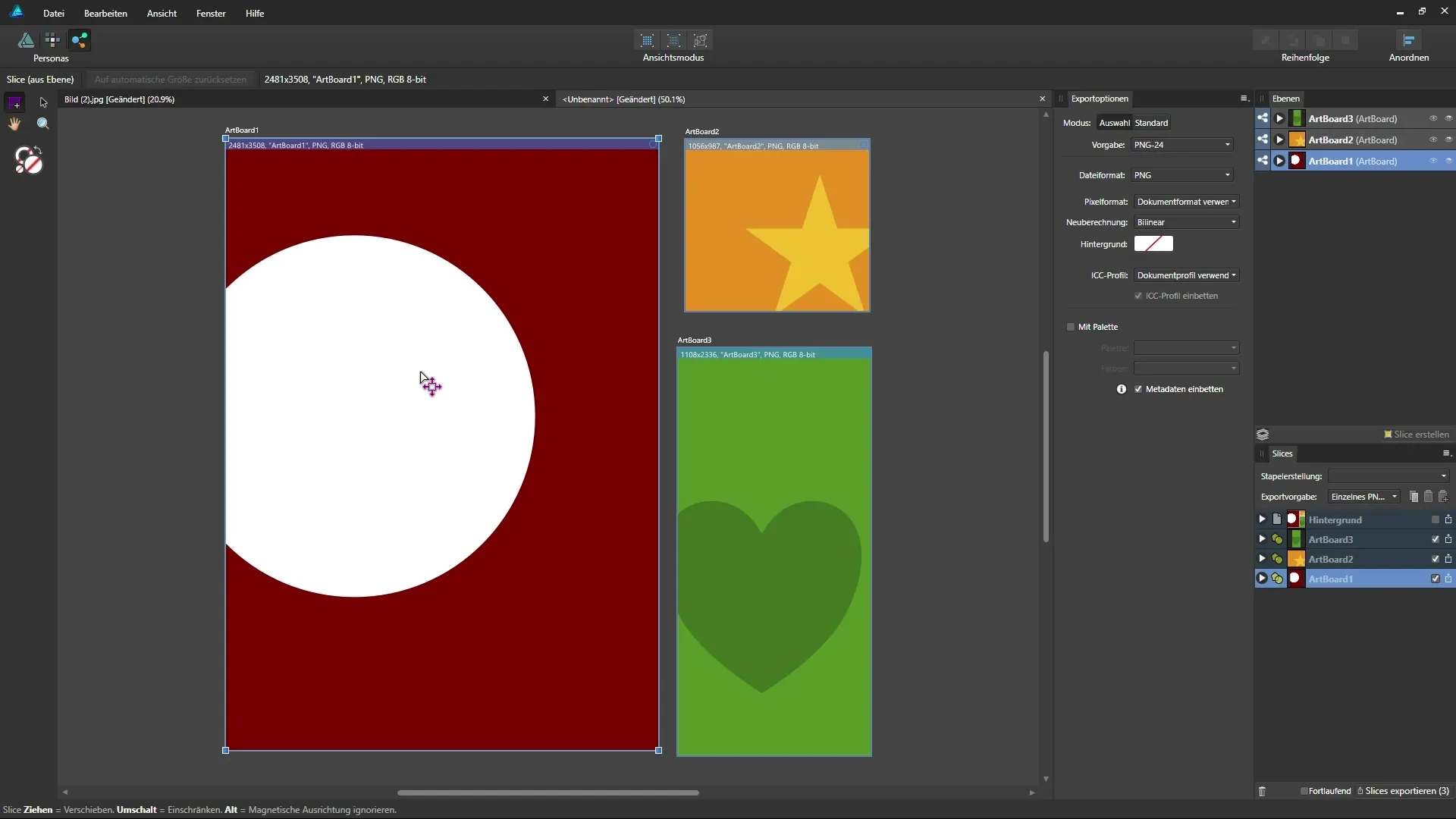Click the Slice erstellen button
The width and height of the screenshot is (1456, 819).
pos(1417,435)
